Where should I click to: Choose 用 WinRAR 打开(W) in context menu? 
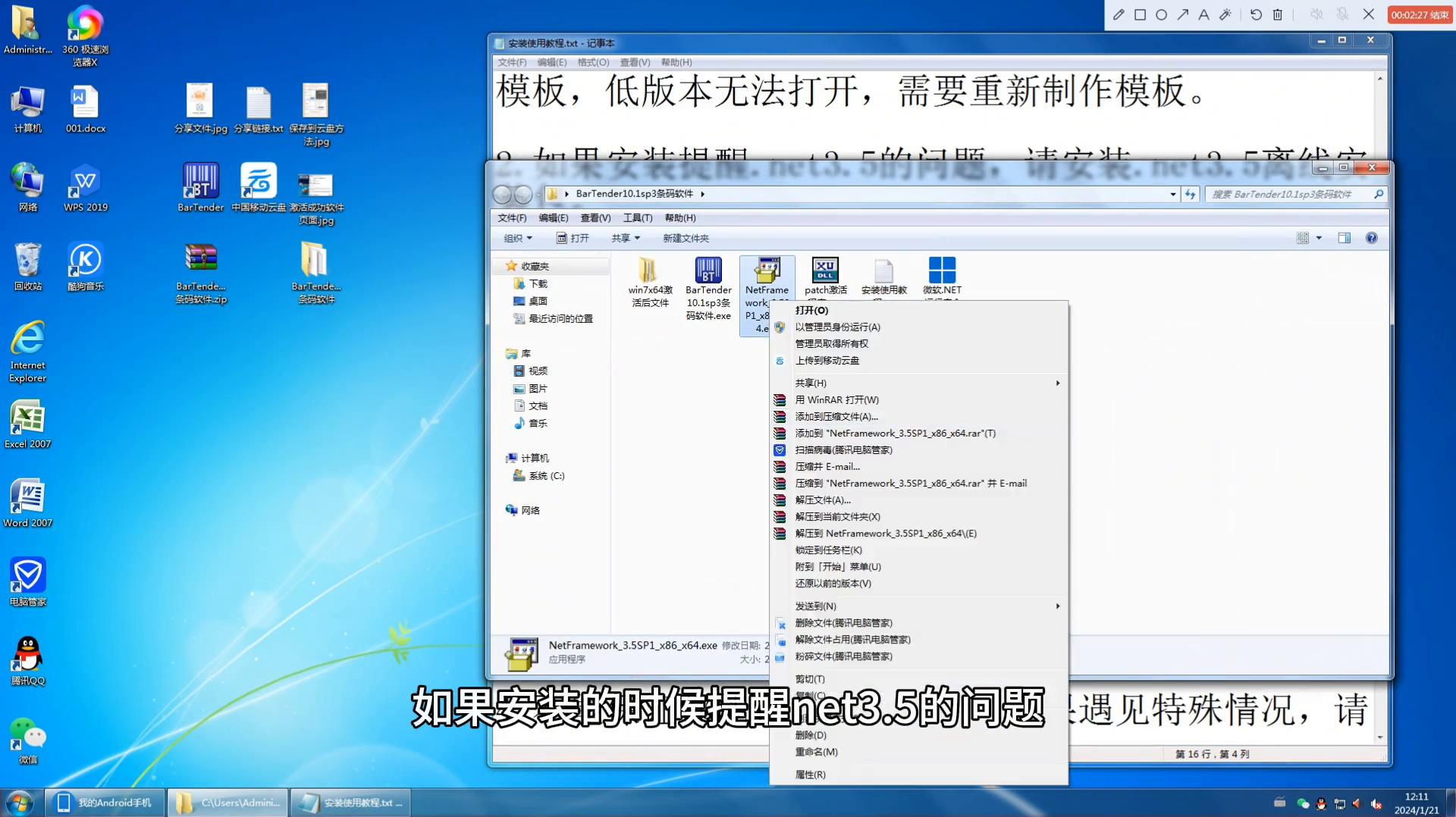pos(918,399)
